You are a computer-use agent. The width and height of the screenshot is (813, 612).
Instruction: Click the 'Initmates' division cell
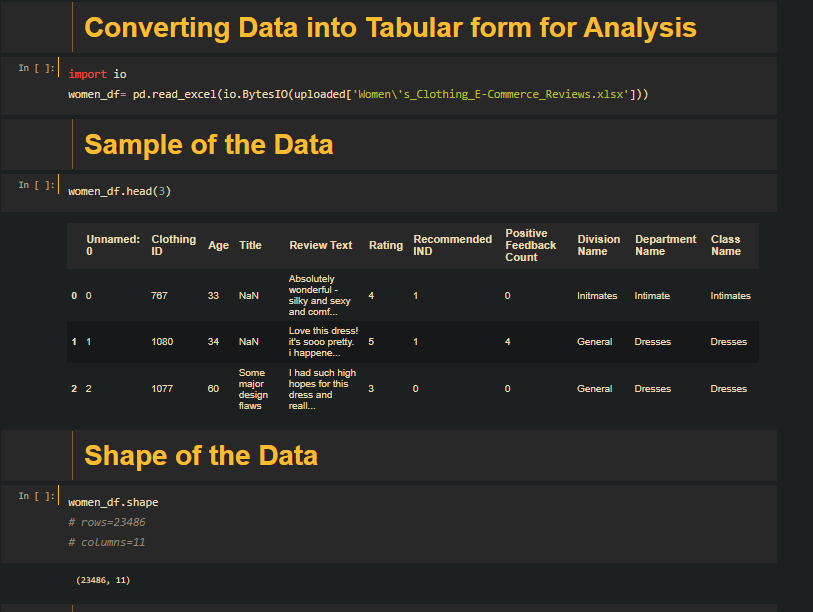[597, 296]
